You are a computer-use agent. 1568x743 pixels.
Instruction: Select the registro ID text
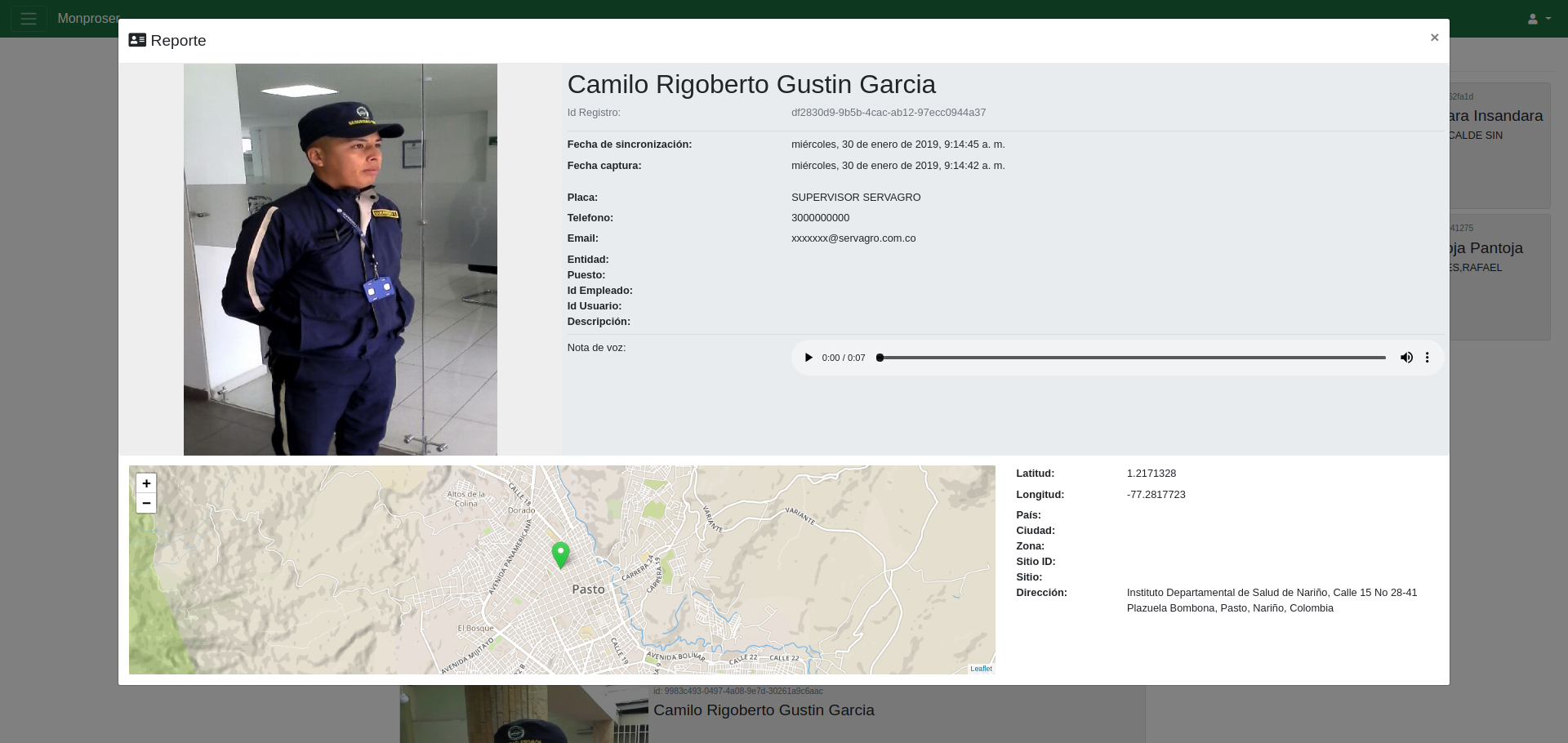point(888,113)
